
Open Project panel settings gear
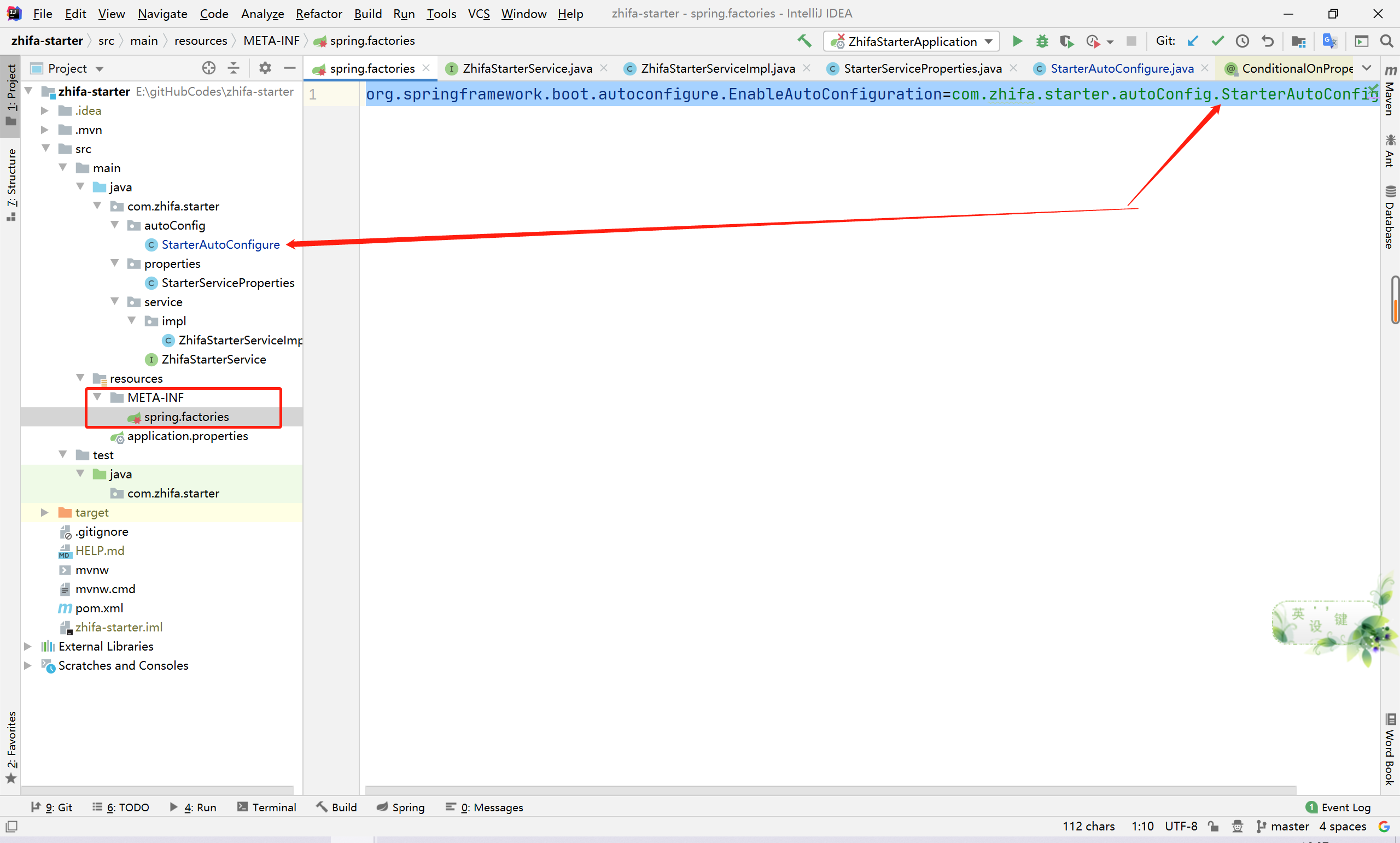pos(265,68)
